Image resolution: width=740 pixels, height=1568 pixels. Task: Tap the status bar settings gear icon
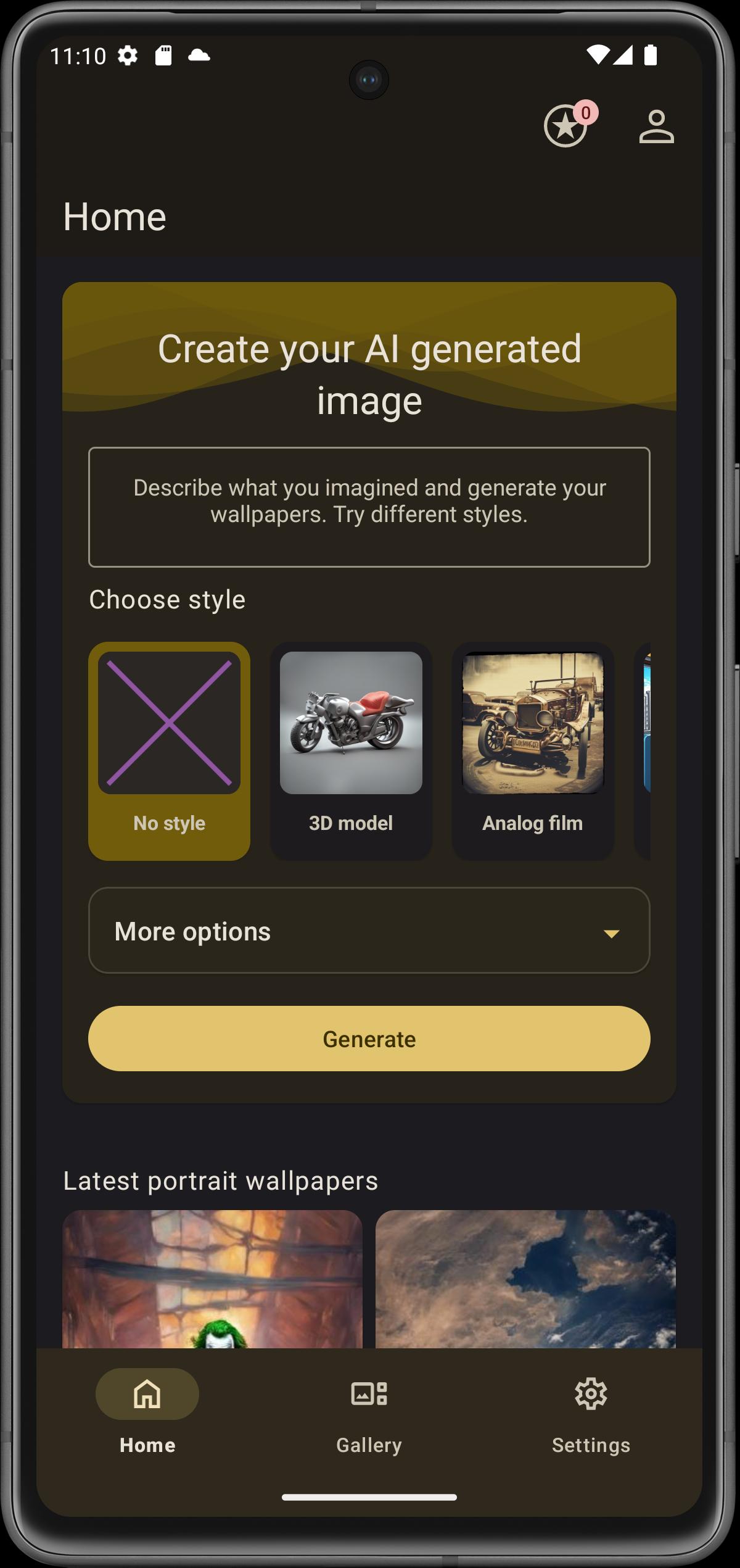pyautogui.click(x=128, y=56)
